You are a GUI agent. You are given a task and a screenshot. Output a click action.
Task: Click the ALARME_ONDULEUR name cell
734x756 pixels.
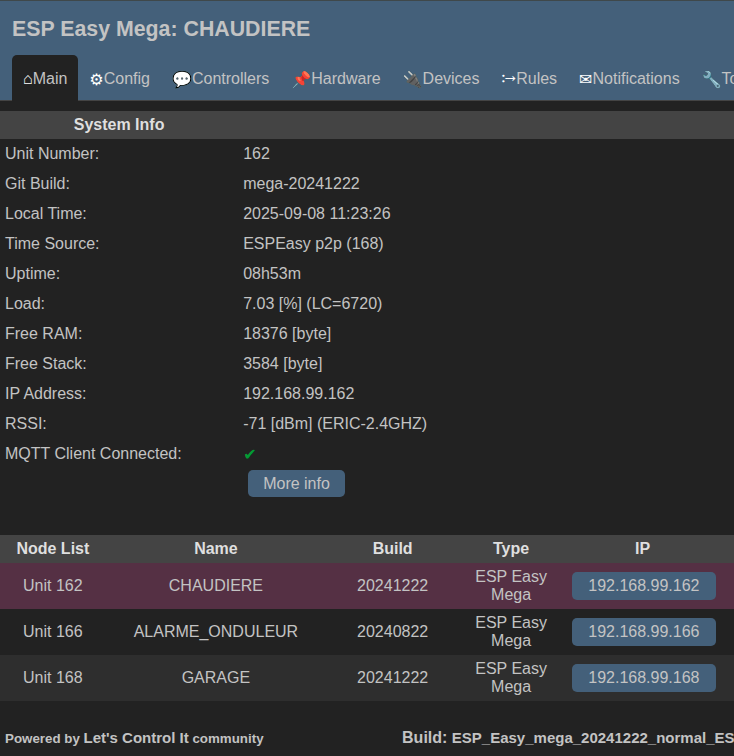pyautogui.click(x=216, y=632)
